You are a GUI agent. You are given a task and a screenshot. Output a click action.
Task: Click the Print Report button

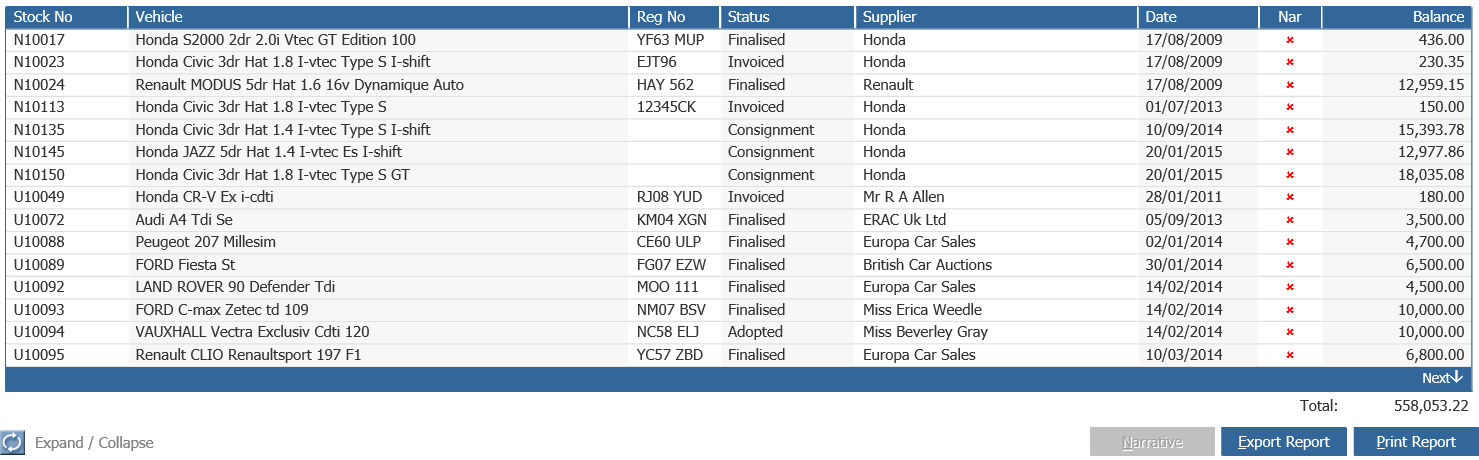coord(1416,442)
